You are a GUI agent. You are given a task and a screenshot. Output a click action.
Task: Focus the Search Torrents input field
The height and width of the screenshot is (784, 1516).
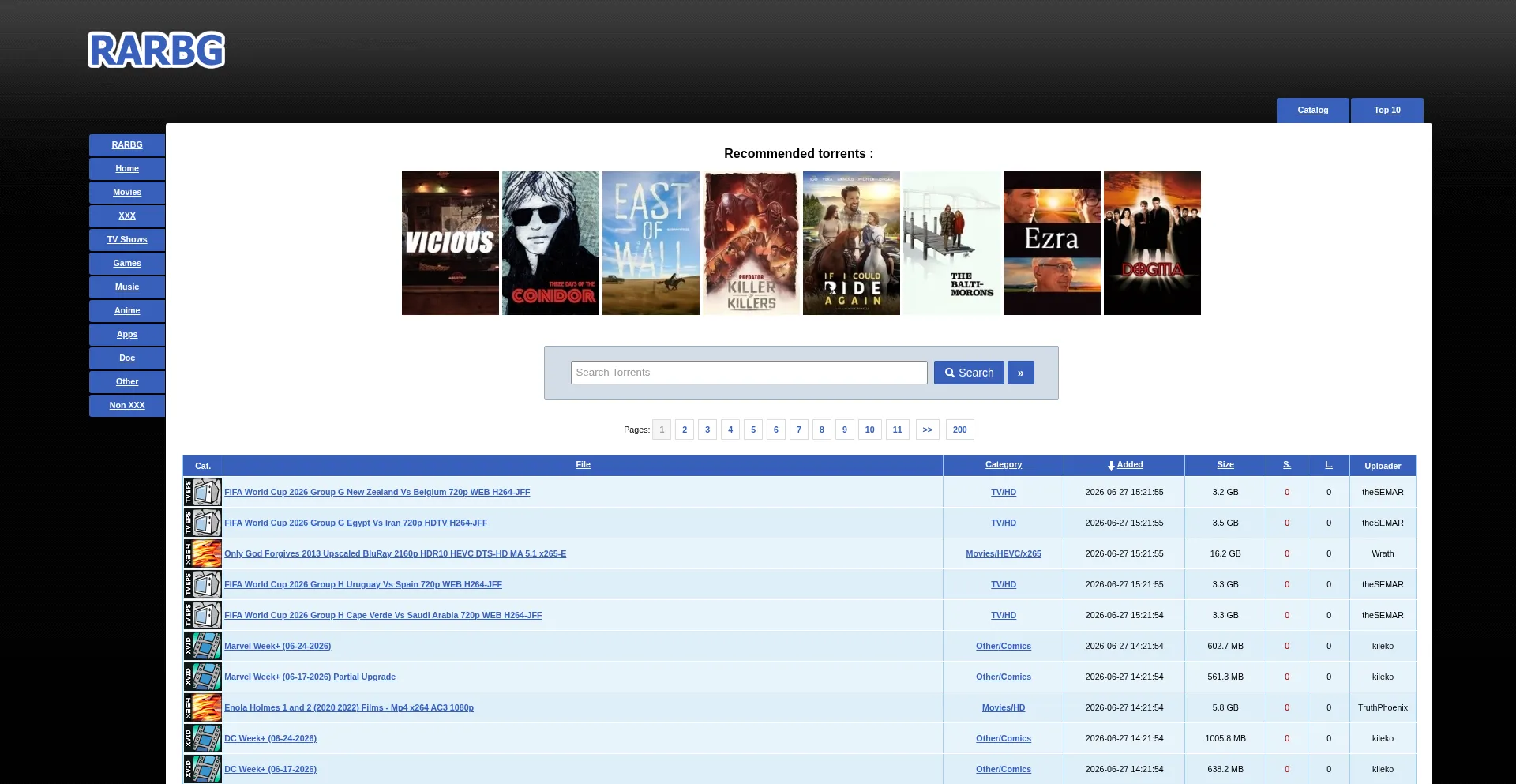click(x=749, y=373)
